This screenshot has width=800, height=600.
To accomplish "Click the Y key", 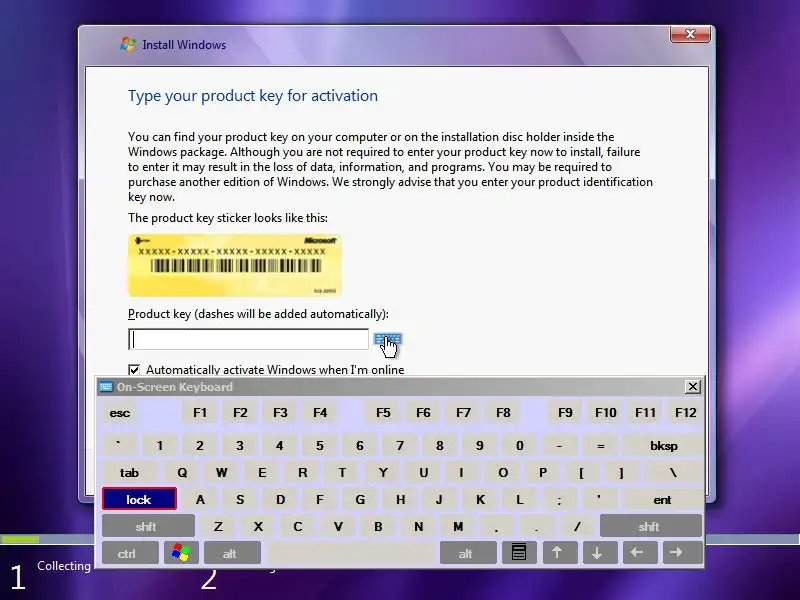I will click(x=383, y=472).
